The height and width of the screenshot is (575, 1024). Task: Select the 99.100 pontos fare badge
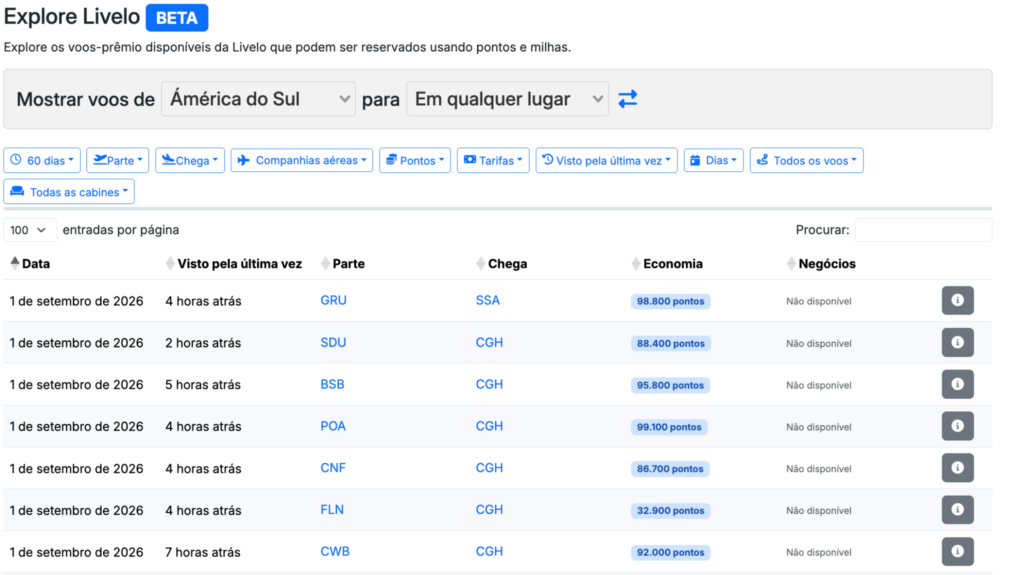click(669, 427)
